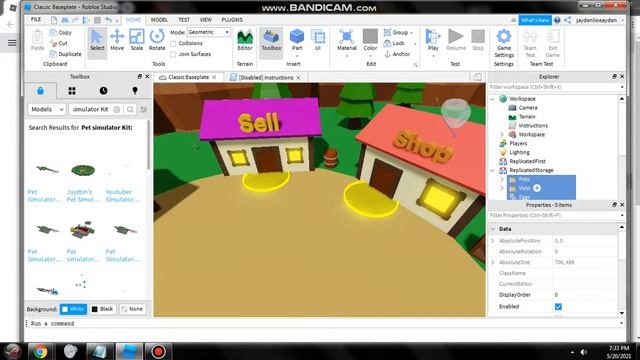Open Toolbox inventory grid tab
The image size is (640, 360).
72,91
